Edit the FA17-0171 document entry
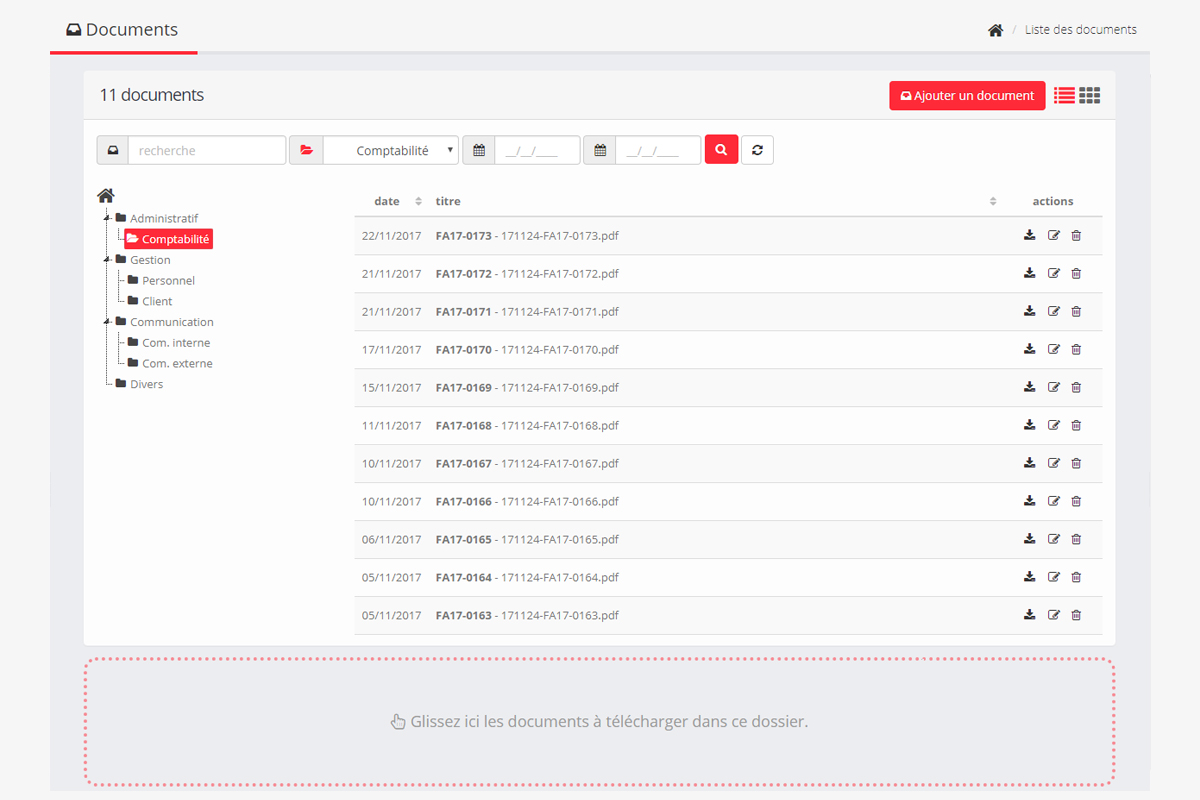The width and height of the screenshot is (1200, 800). 1053,311
